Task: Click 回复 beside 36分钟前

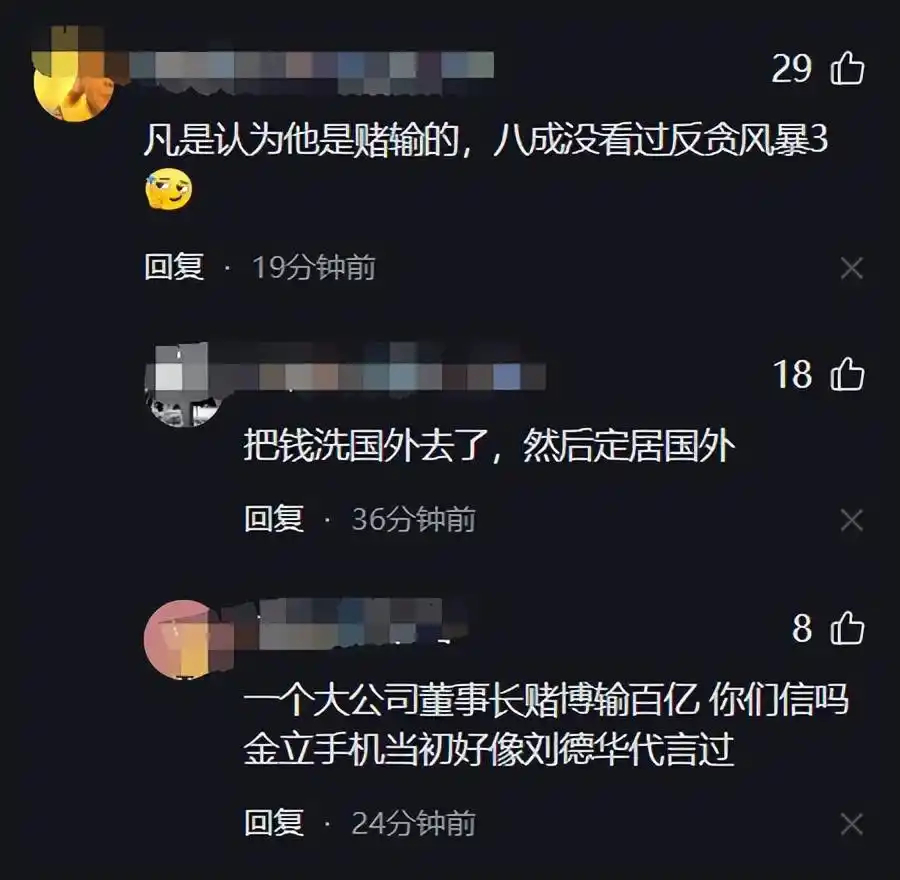Action: pos(274,519)
